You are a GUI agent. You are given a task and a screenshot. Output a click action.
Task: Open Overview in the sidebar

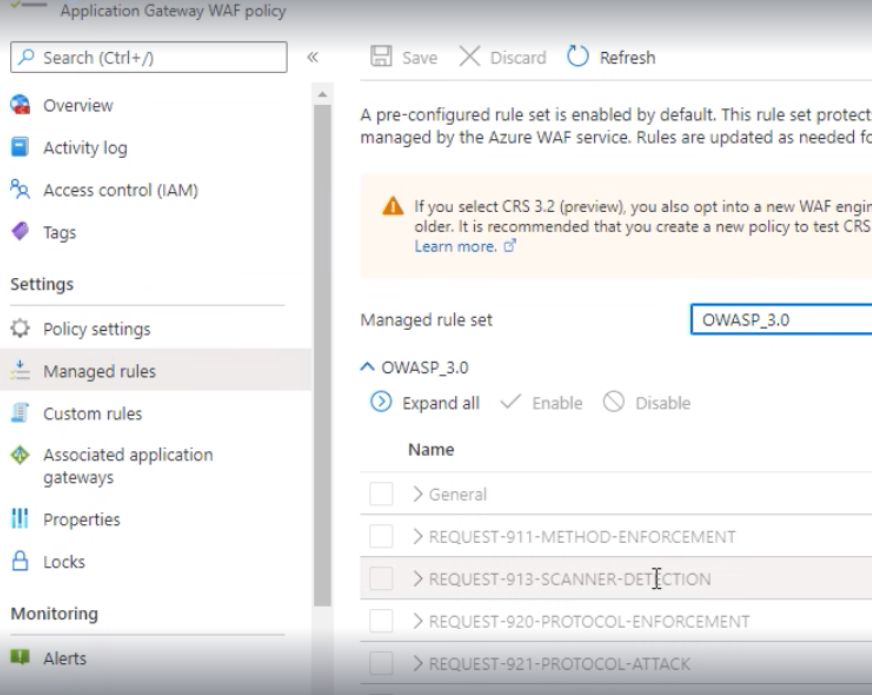78,105
